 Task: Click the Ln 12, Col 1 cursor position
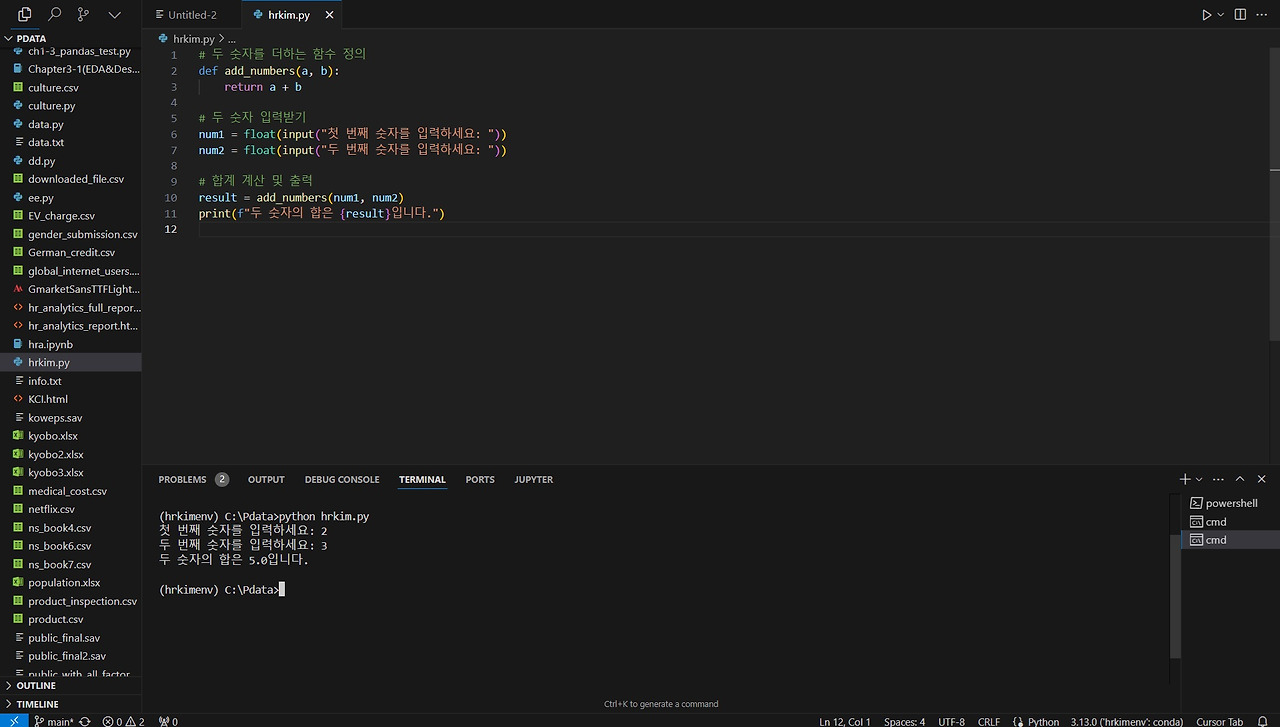[845, 721]
